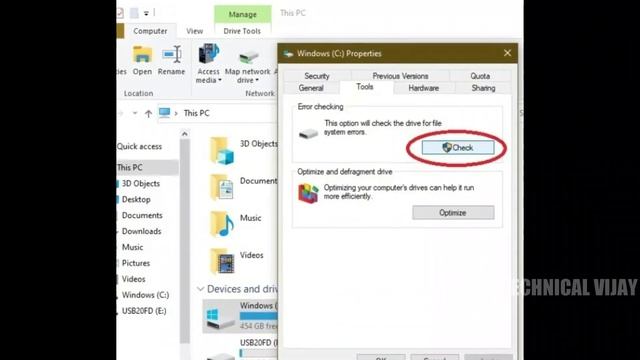This screenshot has width=640, height=360.
Task: Open Map network drive dropdown arrow
Action: [257, 80]
